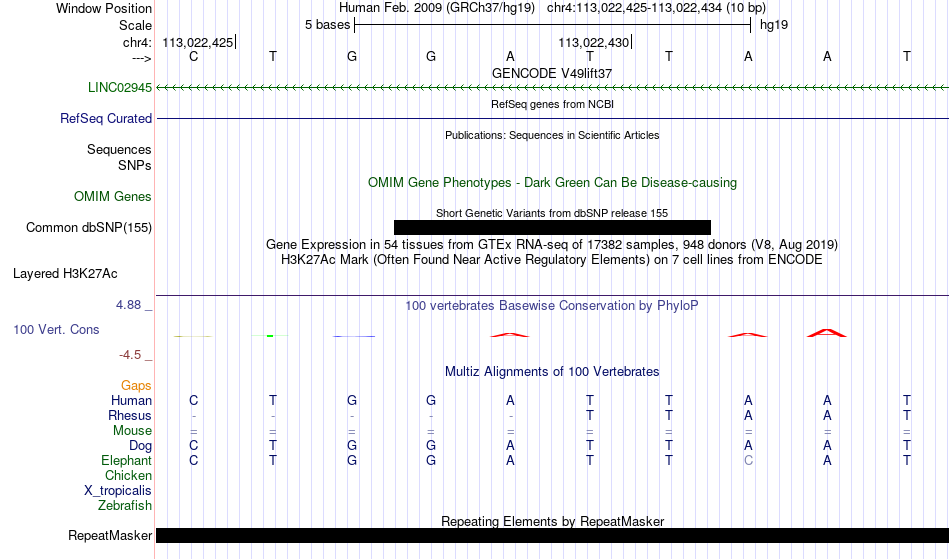Click the Human Feb. 2009 (GRCh37/hg19) header

pos(437,8)
